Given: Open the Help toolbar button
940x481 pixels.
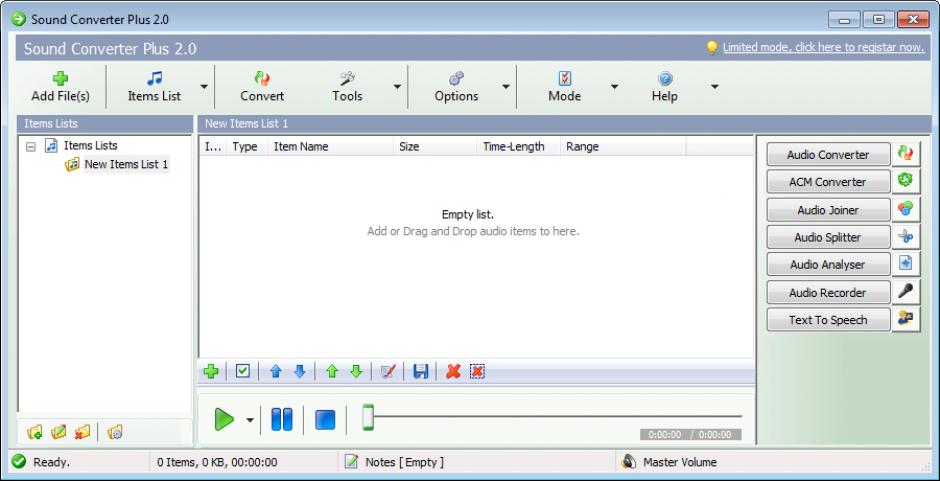Looking at the screenshot, I should [x=664, y=87].
